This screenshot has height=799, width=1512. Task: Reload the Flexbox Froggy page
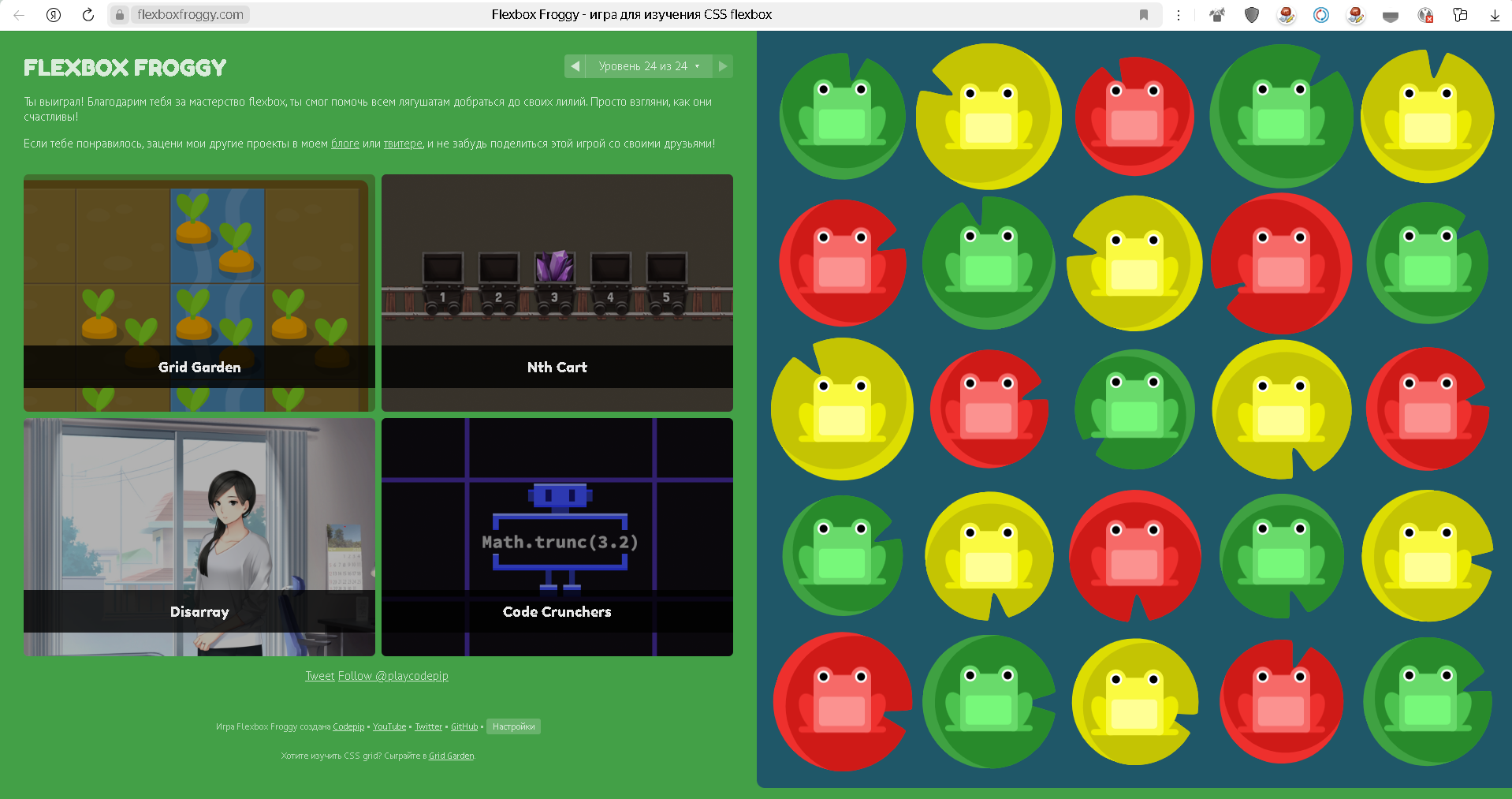(x=88, y=14)
